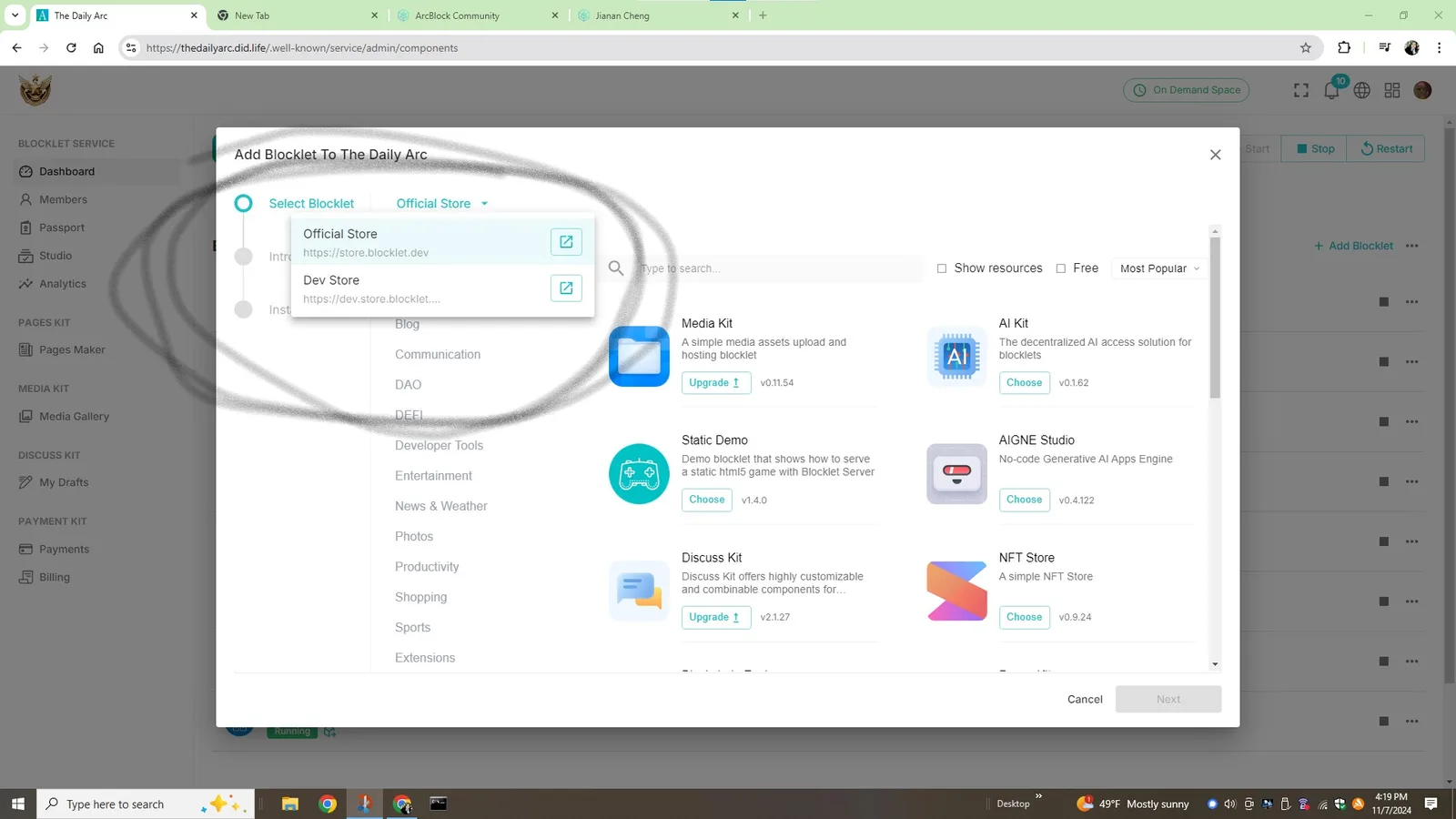Open Windows notification center icon
The image size is (1456, 819).
coord(1431,804)
